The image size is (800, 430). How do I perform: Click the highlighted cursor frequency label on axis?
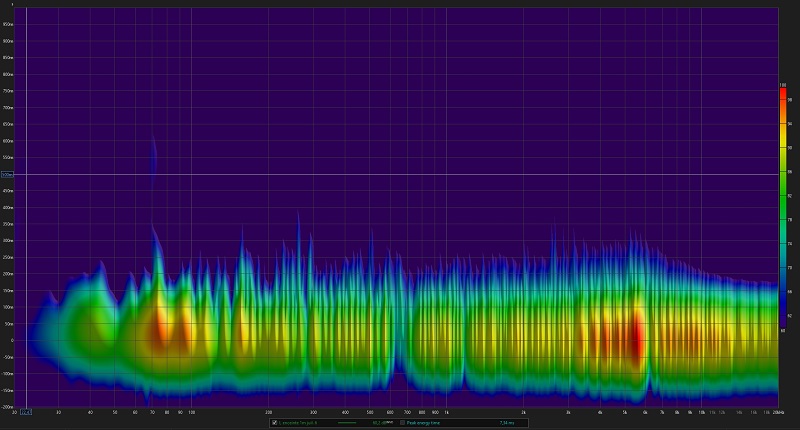click(26, 411)
